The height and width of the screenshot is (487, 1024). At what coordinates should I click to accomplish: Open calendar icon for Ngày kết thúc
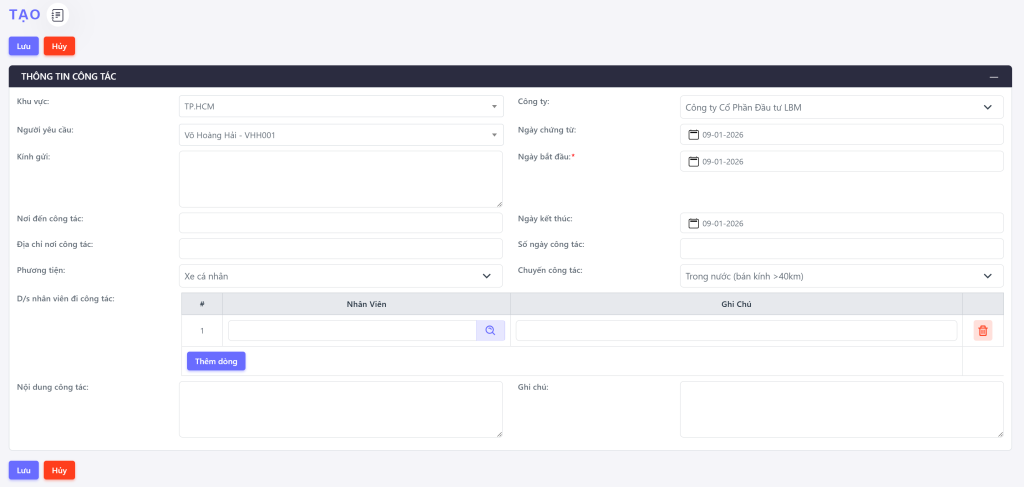tap(693, 223)
